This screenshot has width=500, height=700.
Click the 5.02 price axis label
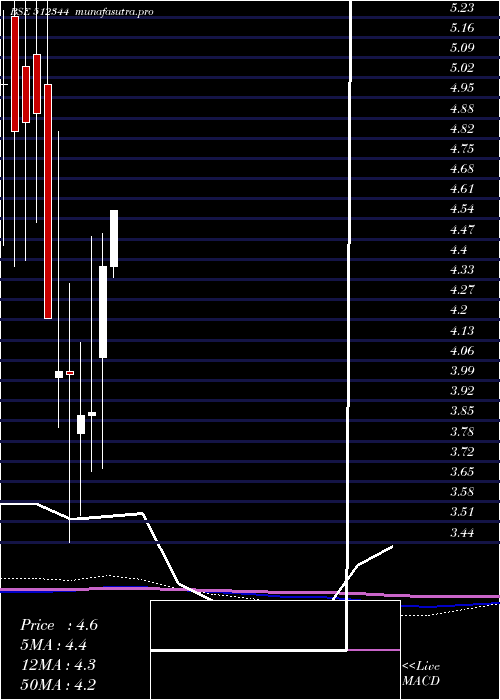[462, 68]
